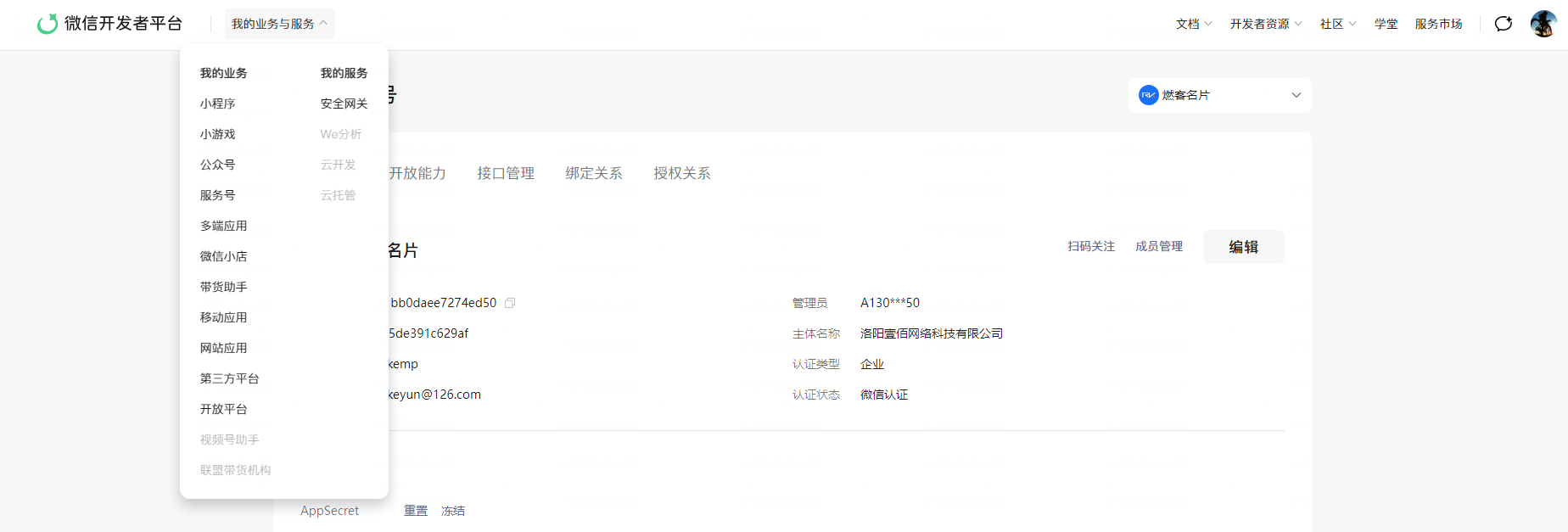The height and width of the screenshot is (532, 1568).
Task: Choose 开放平台 in the menu
Action: [224, 409]
